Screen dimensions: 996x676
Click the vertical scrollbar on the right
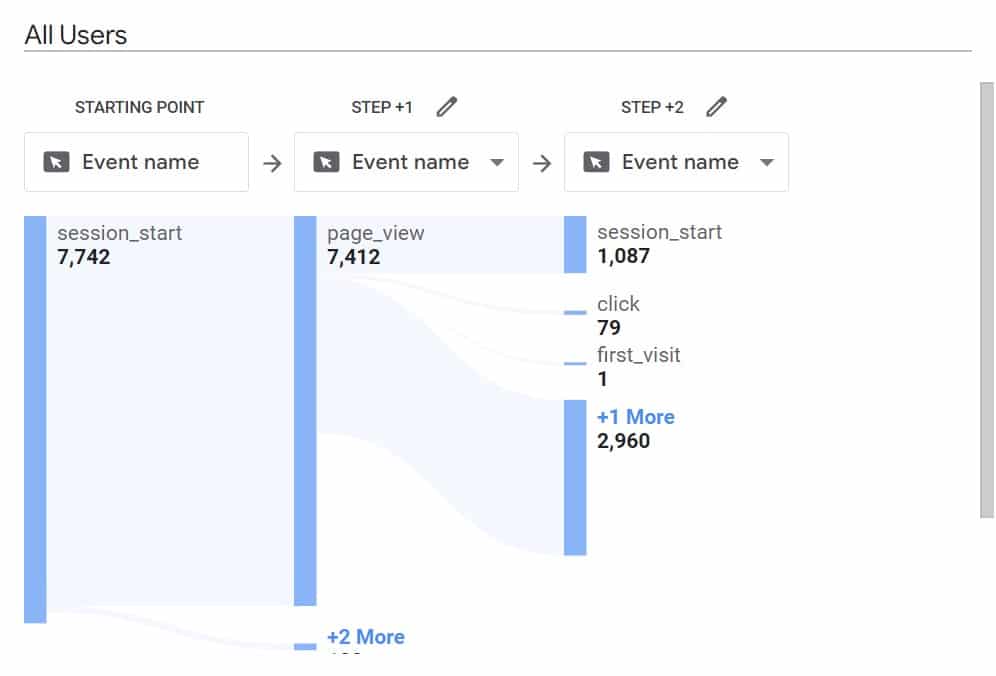986,300
